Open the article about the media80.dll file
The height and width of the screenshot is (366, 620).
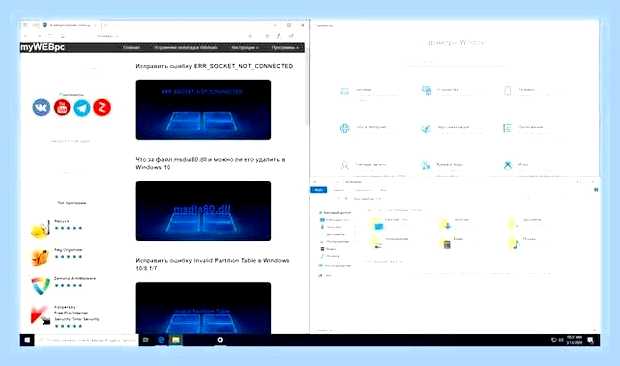point(210,163)
